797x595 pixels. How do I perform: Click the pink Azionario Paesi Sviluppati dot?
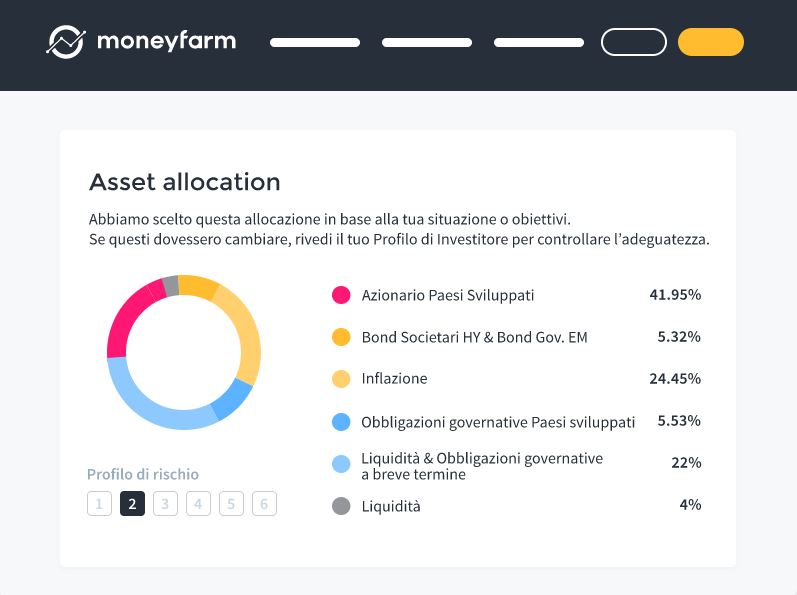[341, 295]
